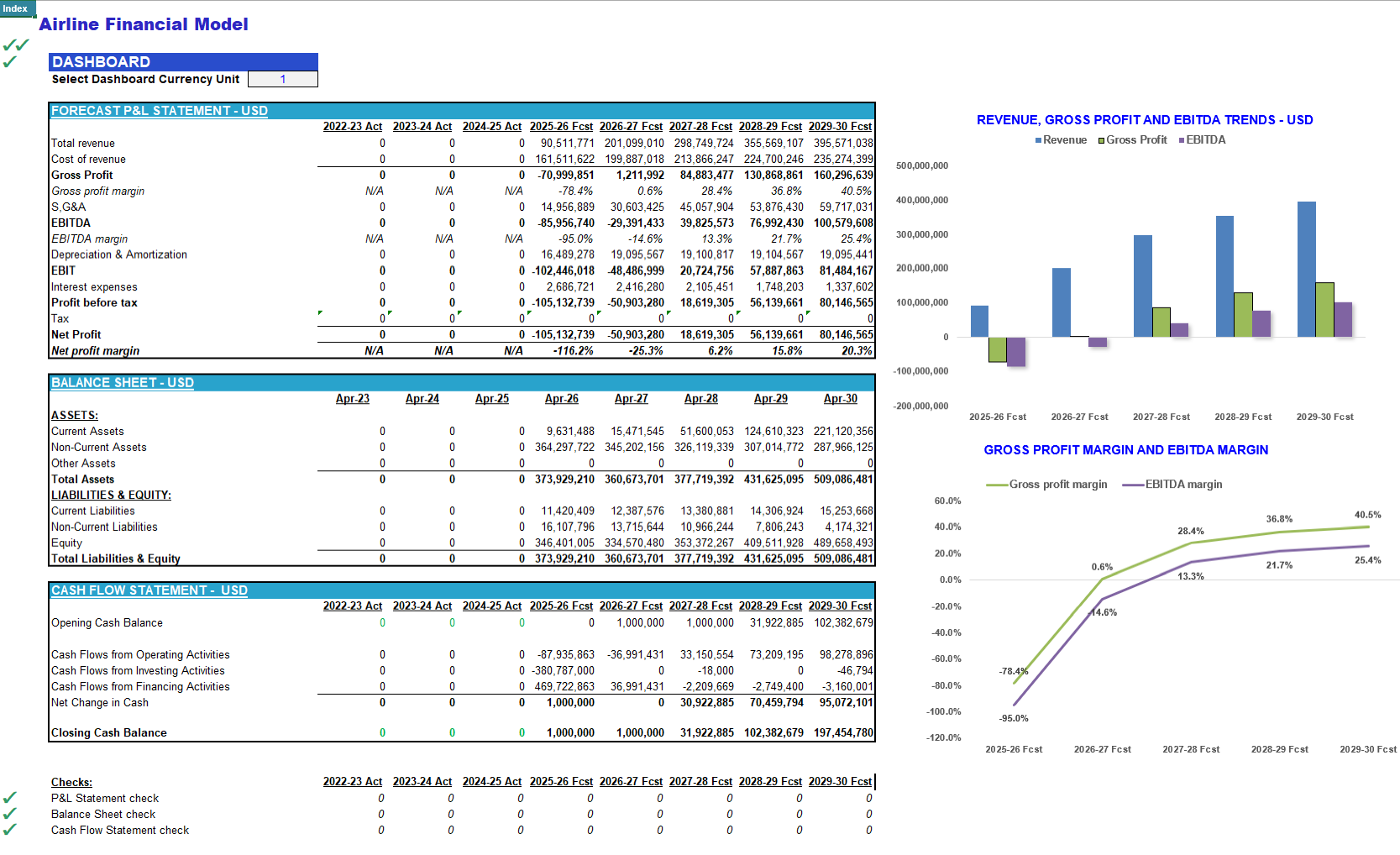
Task: Click the 2025-26 Fcst P&L column header
Action: coord(561,127)
